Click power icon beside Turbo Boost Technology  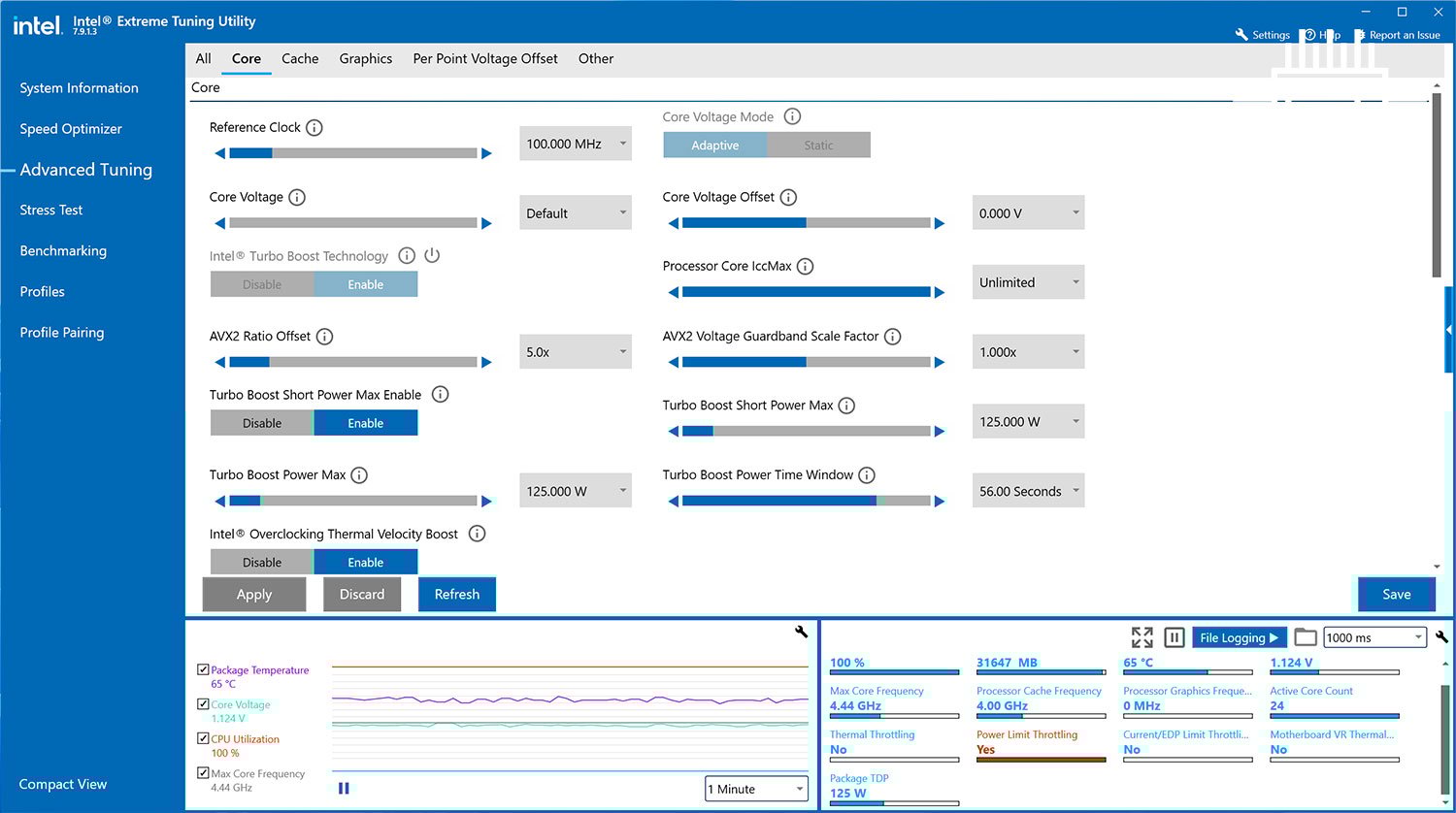point(432,255)
